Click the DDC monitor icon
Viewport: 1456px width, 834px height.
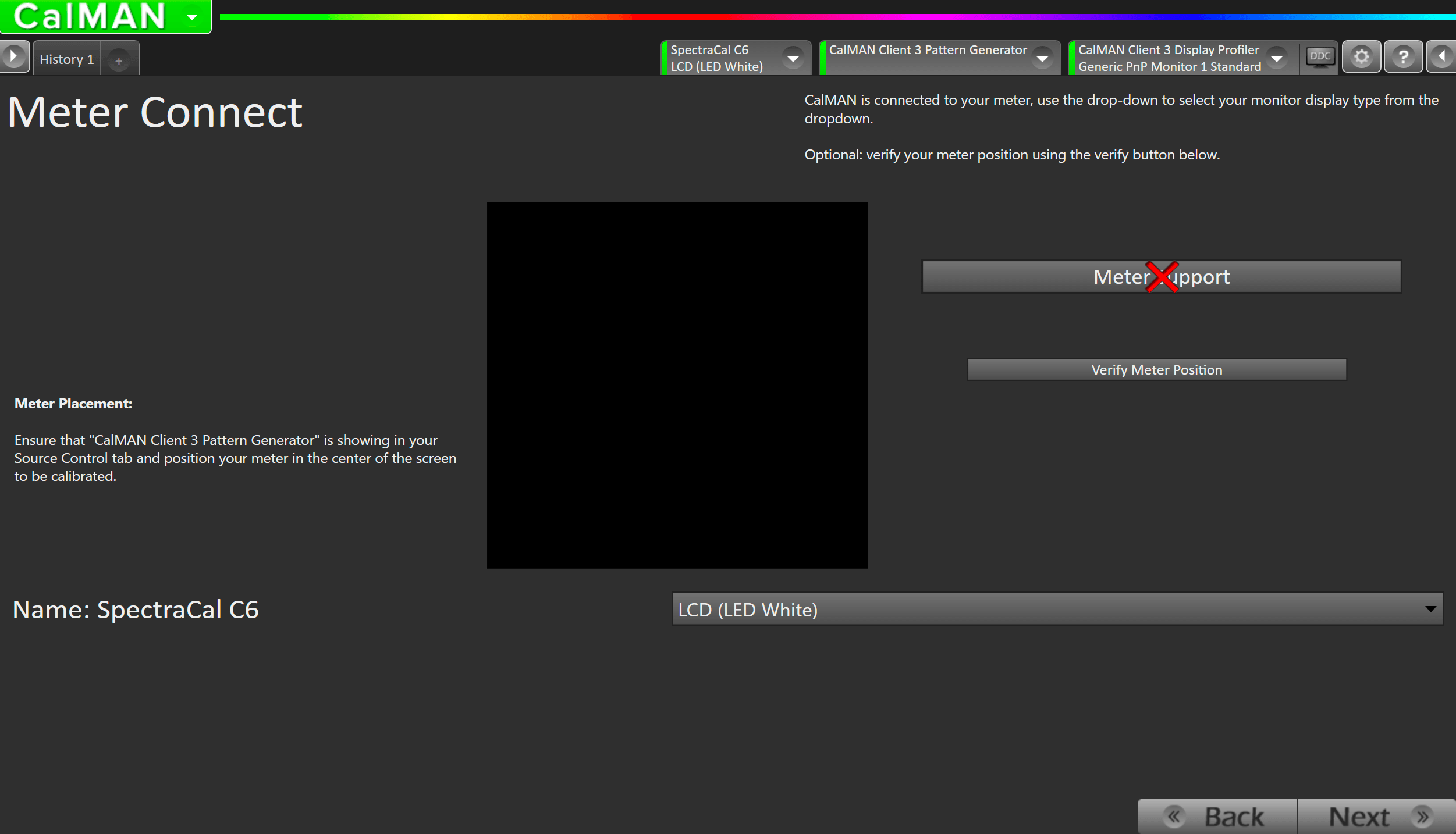1320,57
